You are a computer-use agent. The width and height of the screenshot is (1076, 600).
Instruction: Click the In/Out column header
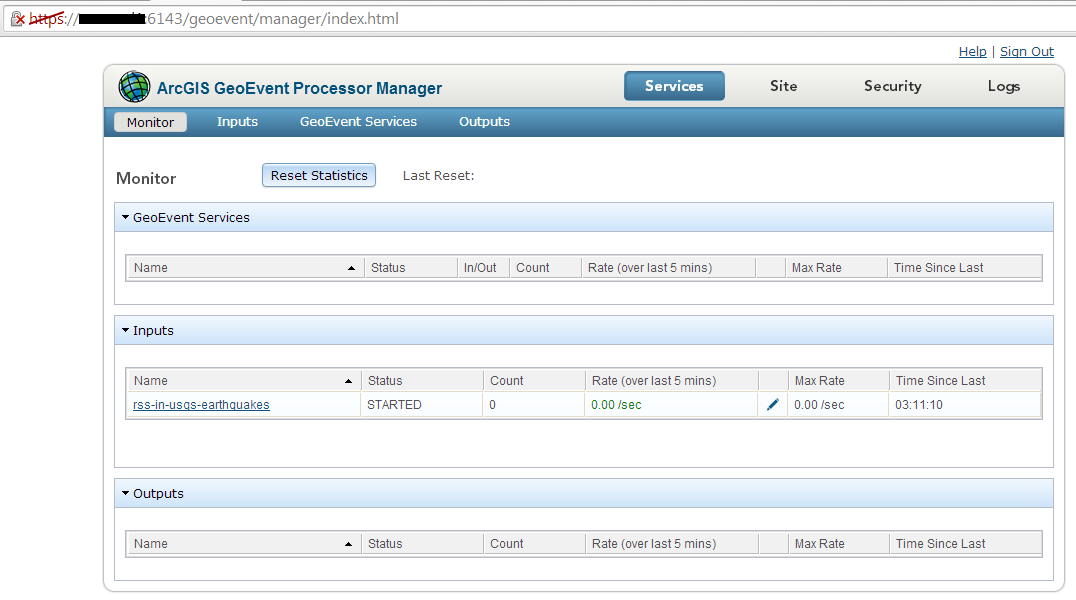click(x=483, y=268)
